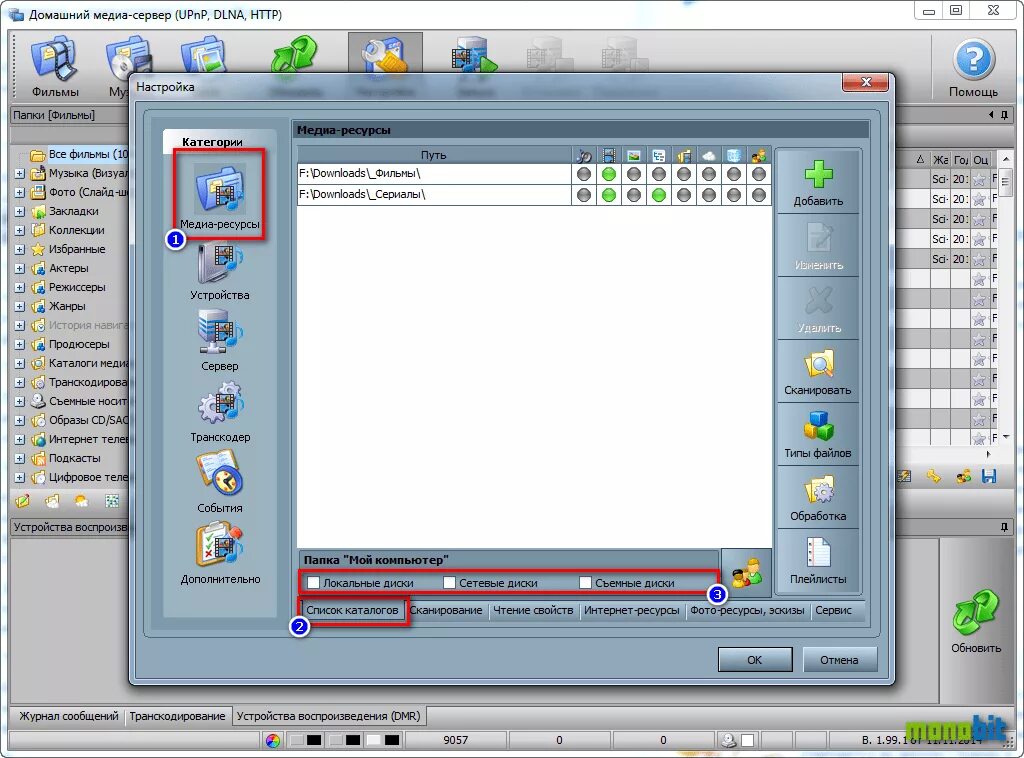Select path row F:\Downloads\_Фильмы\
1024x758 pixels.
[434, 174]
